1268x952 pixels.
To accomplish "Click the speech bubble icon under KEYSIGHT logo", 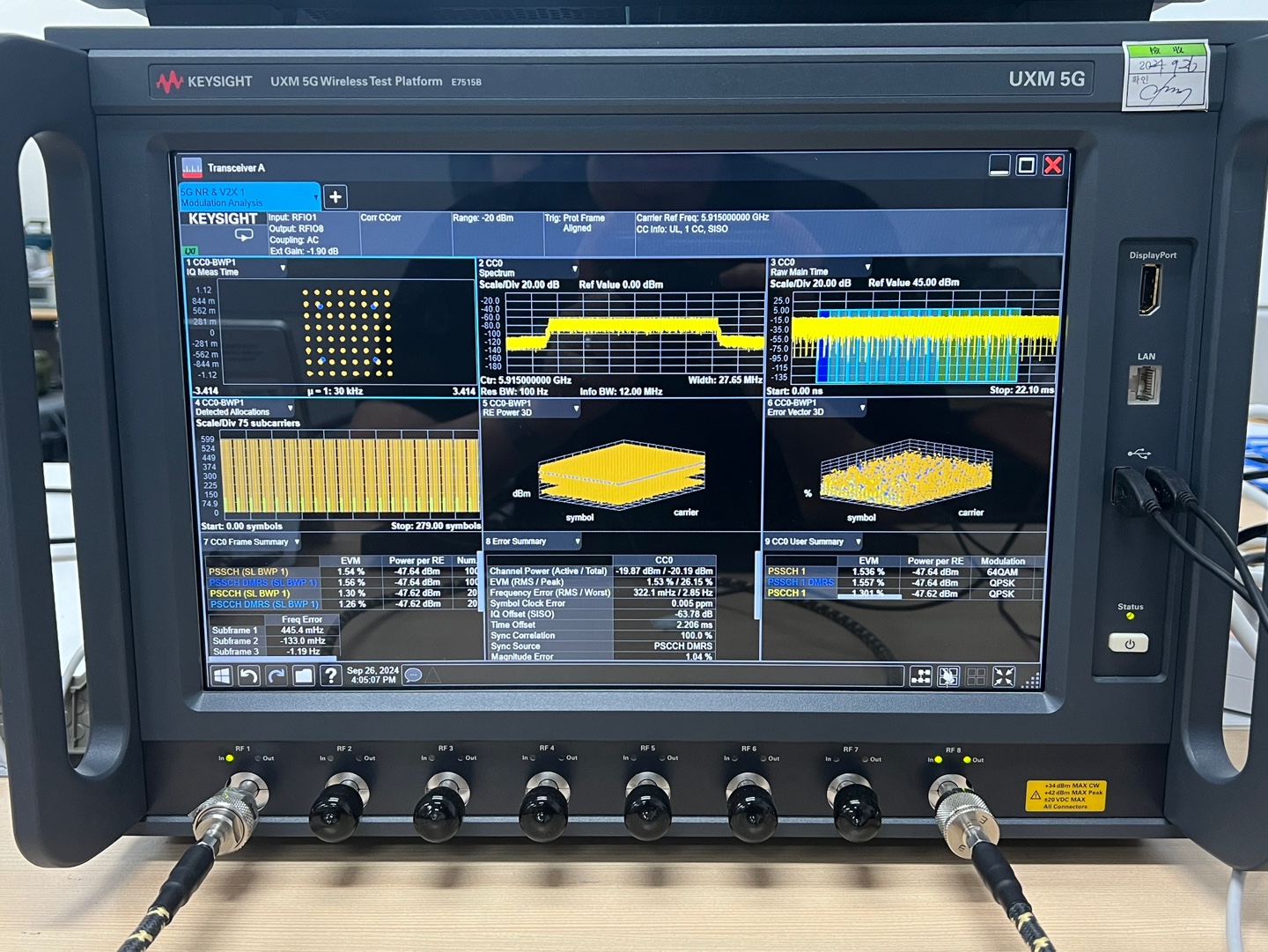I will (244, 235).
